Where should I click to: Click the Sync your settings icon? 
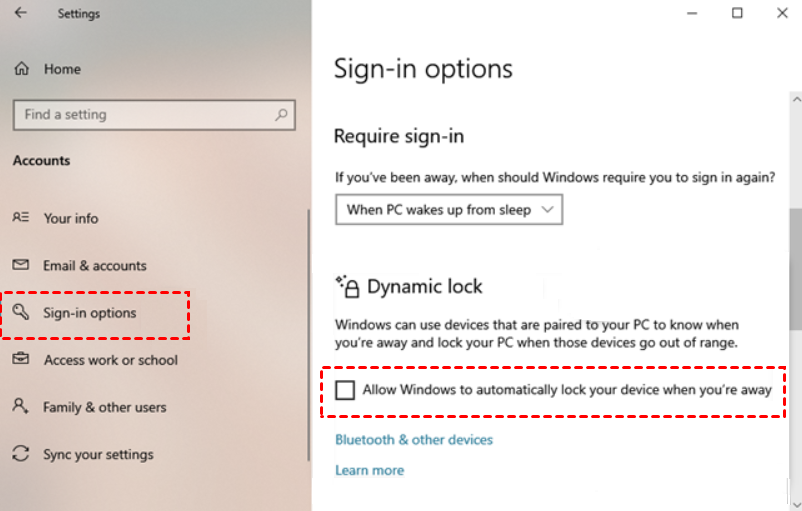(x=21, y=454)
